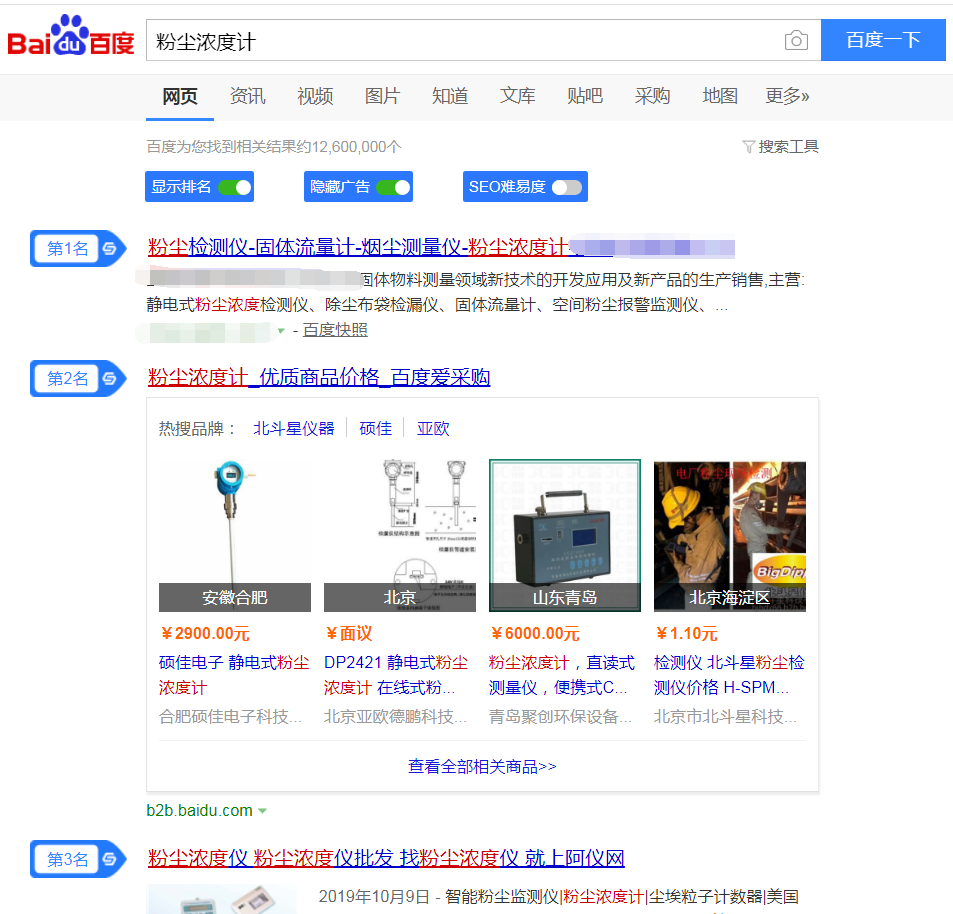
Task: Open third result 粉尘浓度仪批发 阿仪网 link
Action: pos(386,858)
